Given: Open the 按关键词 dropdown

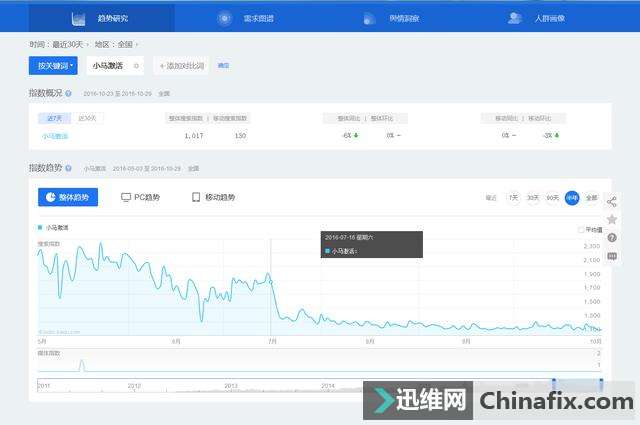Looking at the screenshot, I should tap(55, 66).
